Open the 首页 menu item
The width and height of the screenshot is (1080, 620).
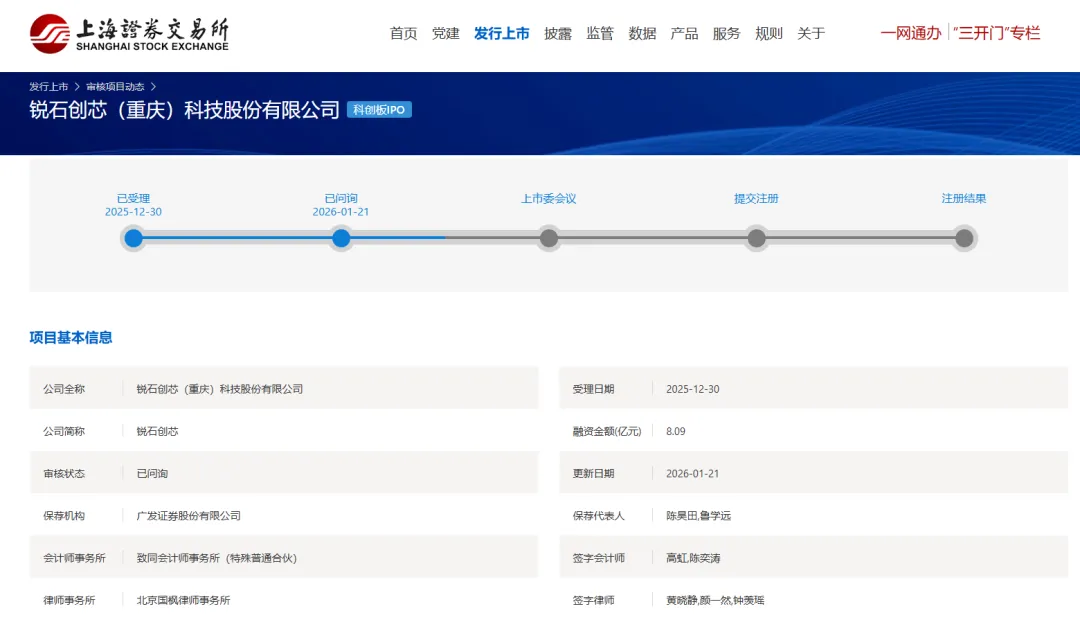pyautogui.click(x=404, y=33)
